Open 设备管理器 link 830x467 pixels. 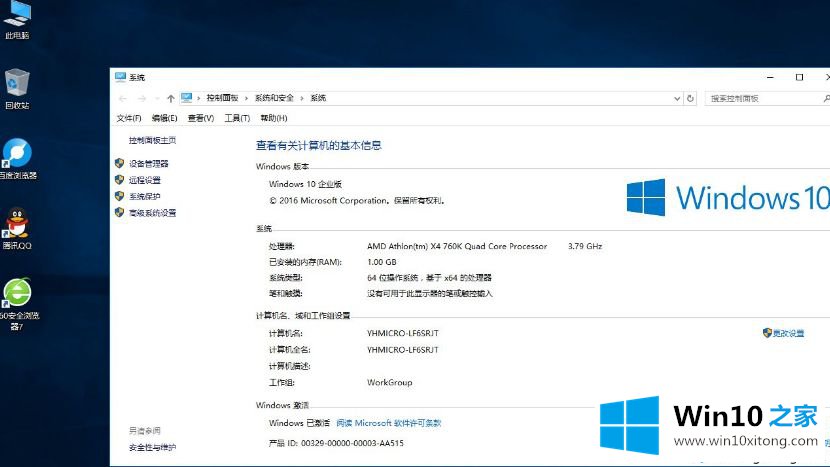149,164
